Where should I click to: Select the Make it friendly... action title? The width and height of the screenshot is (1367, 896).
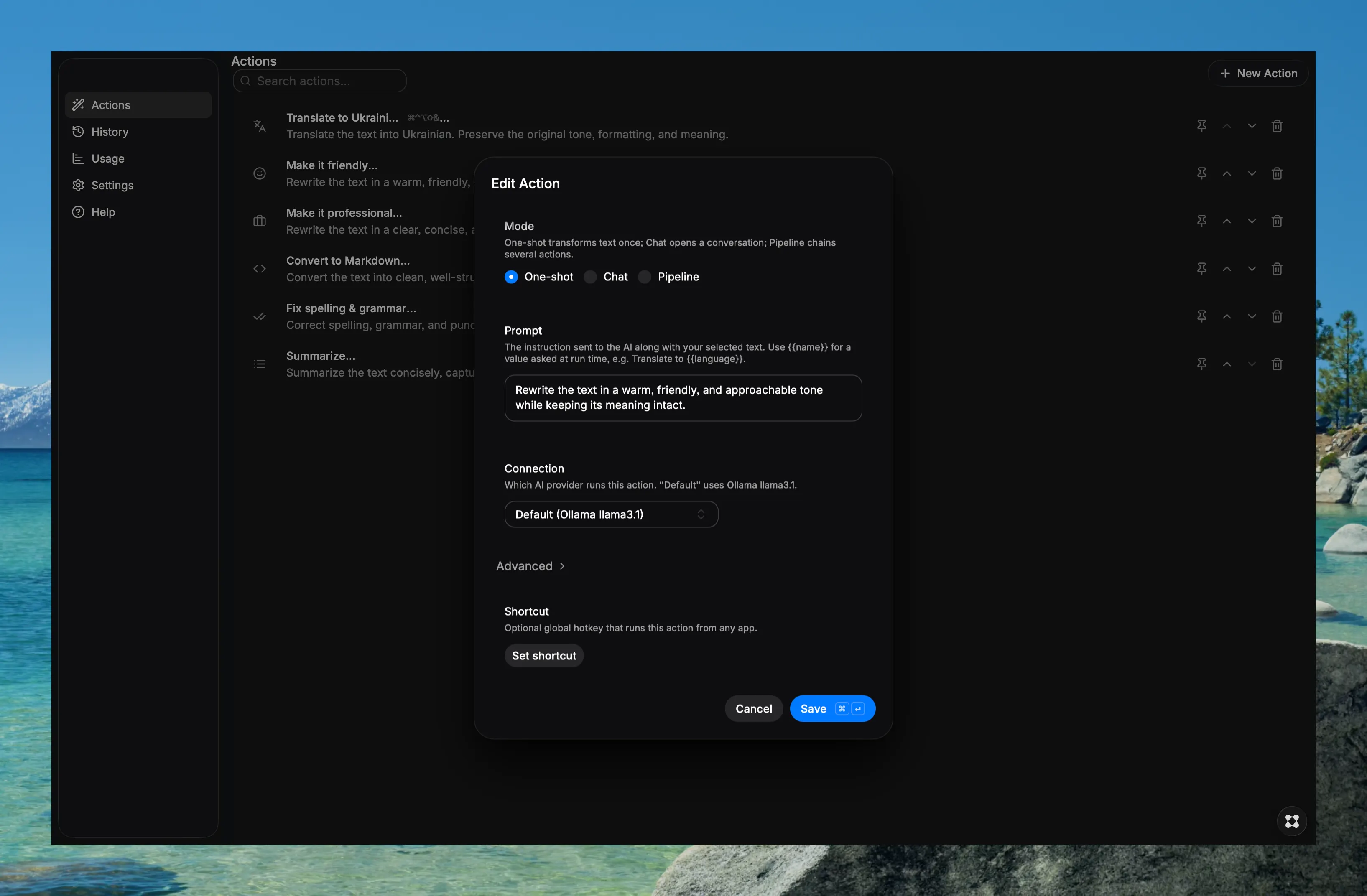(x=332, y=165)
